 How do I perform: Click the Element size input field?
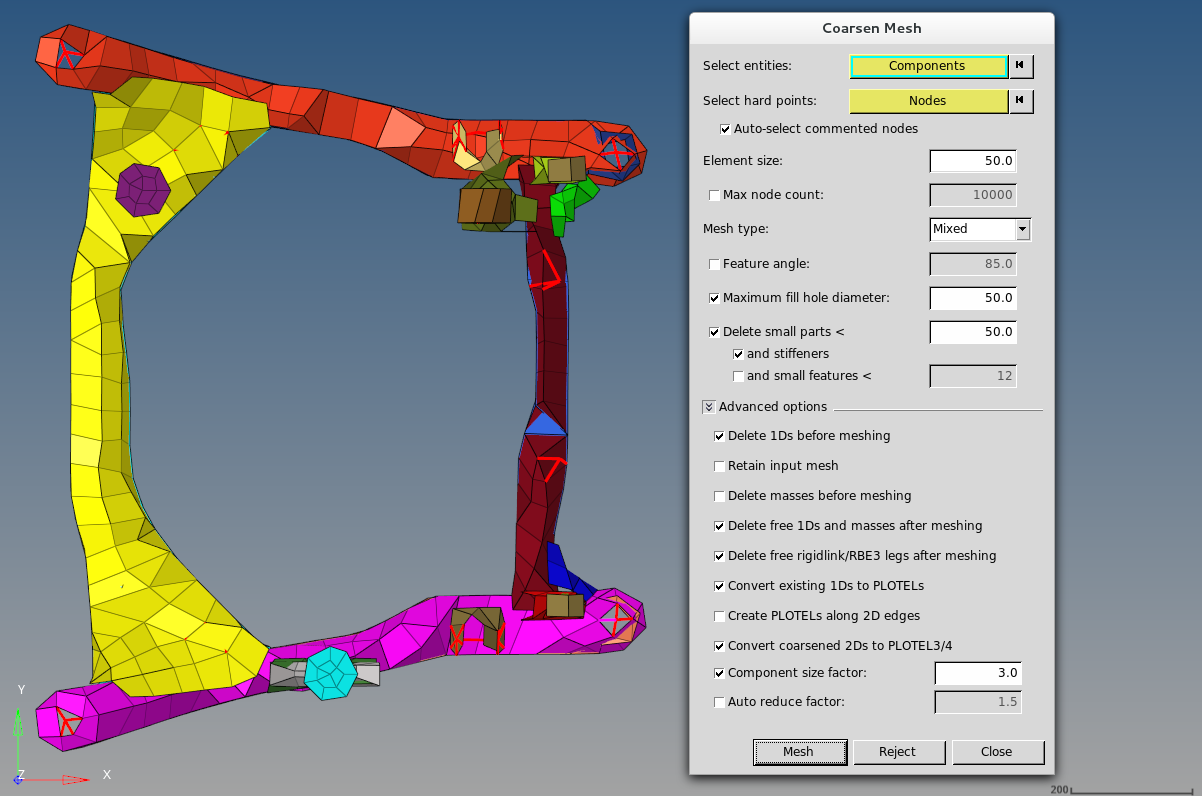tap(973, 161)
